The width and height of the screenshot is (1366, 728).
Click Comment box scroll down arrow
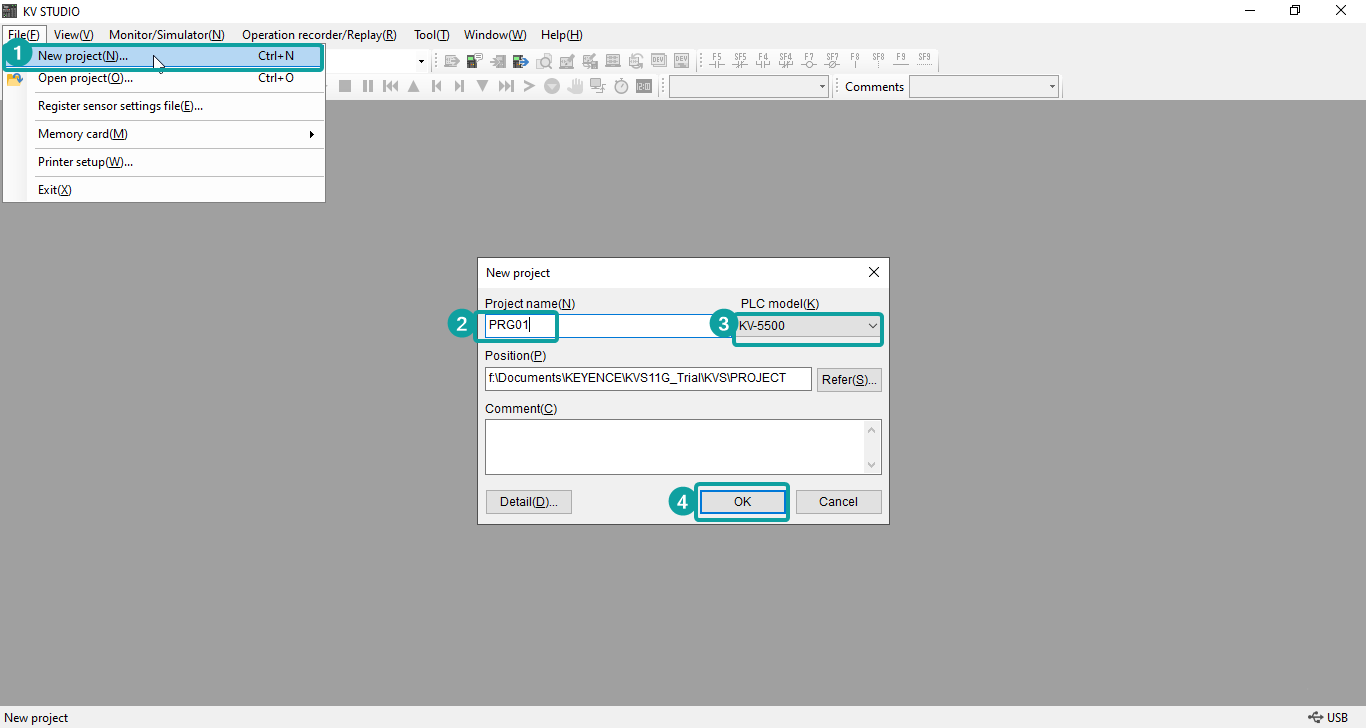872,464
